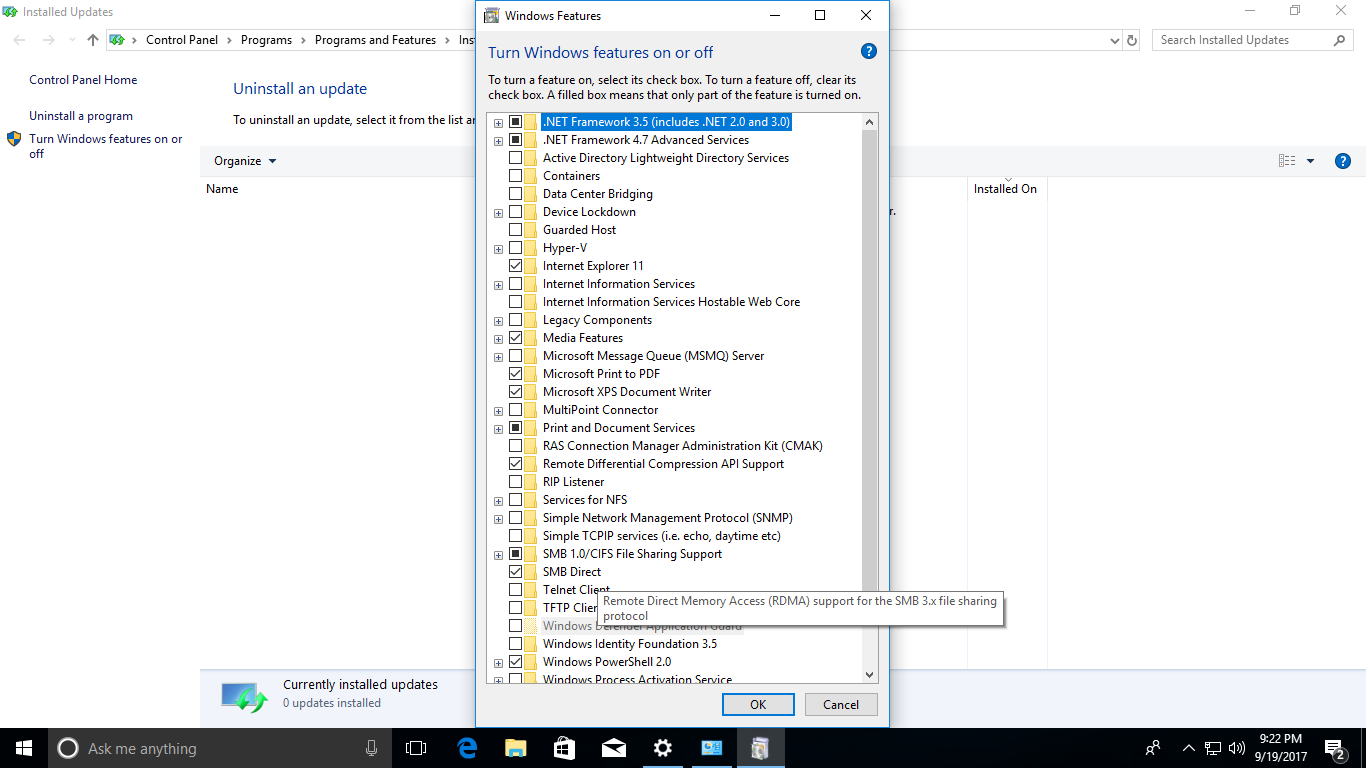Toggle the Internet Explorer 11 checkbox

pos(515,266)
